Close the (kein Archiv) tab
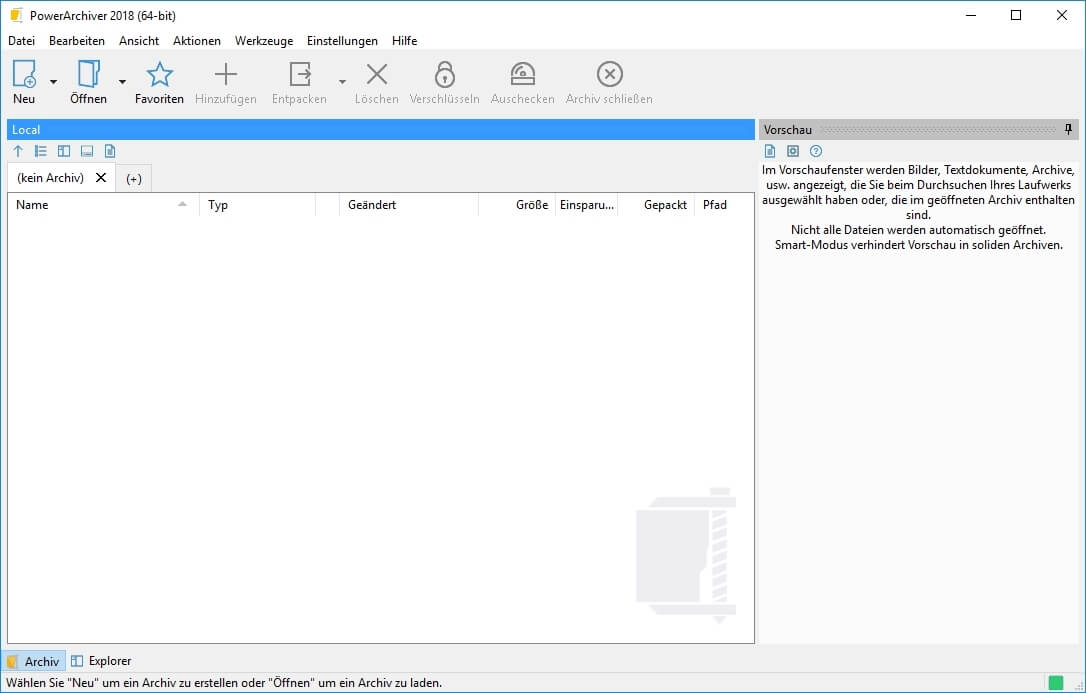The height and width of the screenshot is (693, 1086). [100, 177]
